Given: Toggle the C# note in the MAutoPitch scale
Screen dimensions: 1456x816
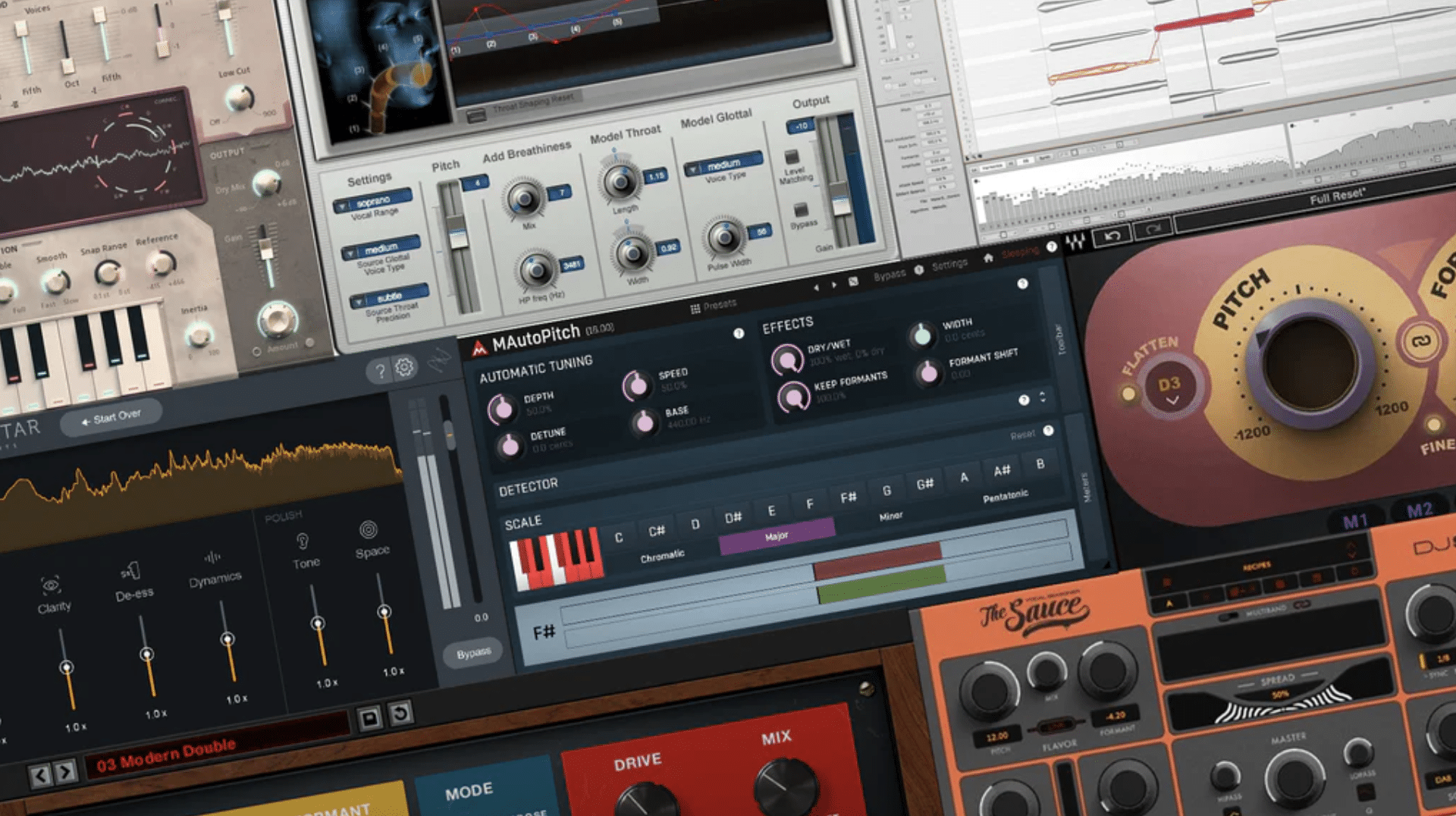Looking at the screenshot, I should pos(656,531).
